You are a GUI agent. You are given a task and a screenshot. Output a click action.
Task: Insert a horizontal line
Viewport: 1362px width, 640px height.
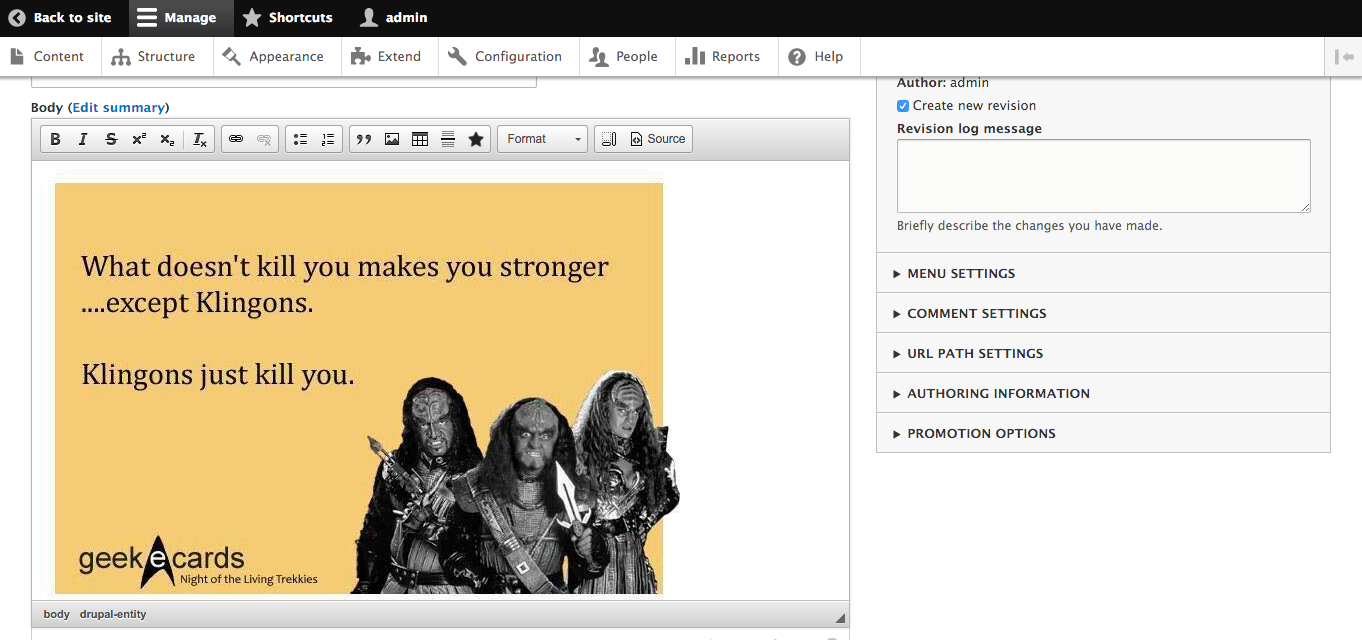coord(448,139)
